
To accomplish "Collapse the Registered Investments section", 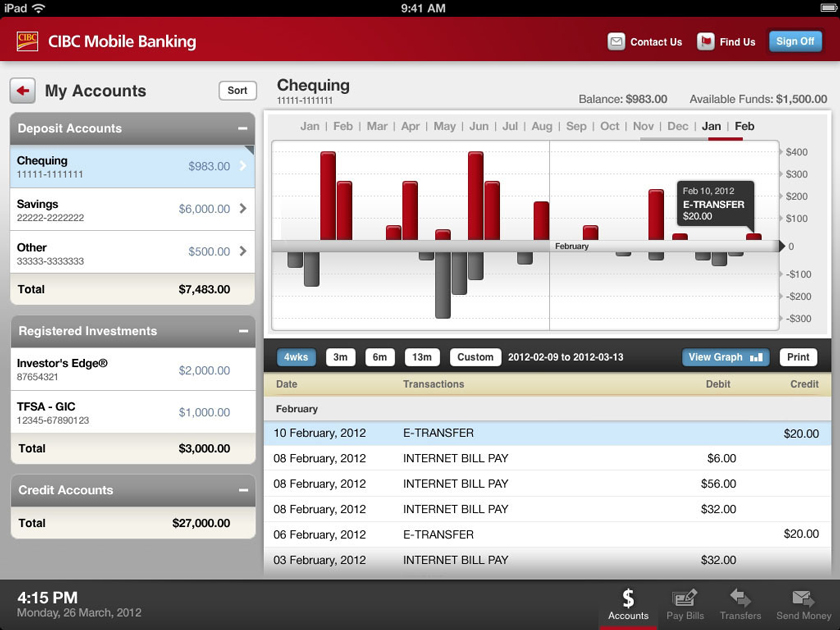I will 243,331.
